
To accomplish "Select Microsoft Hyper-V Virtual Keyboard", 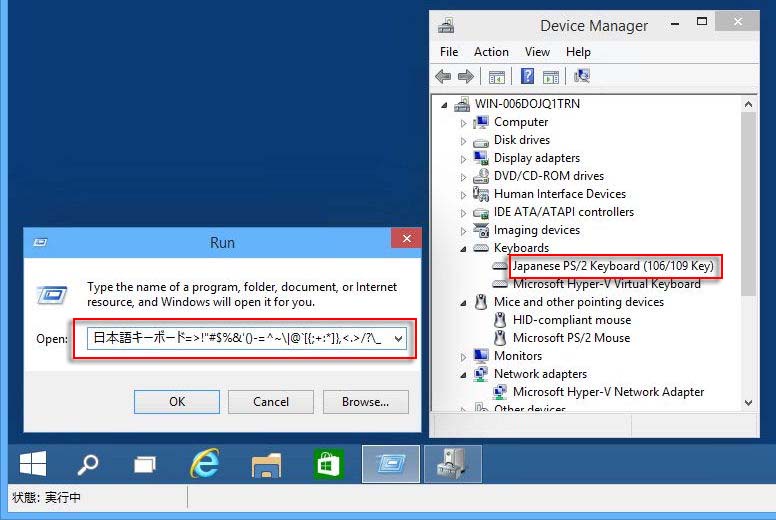I will click(x=607, y=284).
